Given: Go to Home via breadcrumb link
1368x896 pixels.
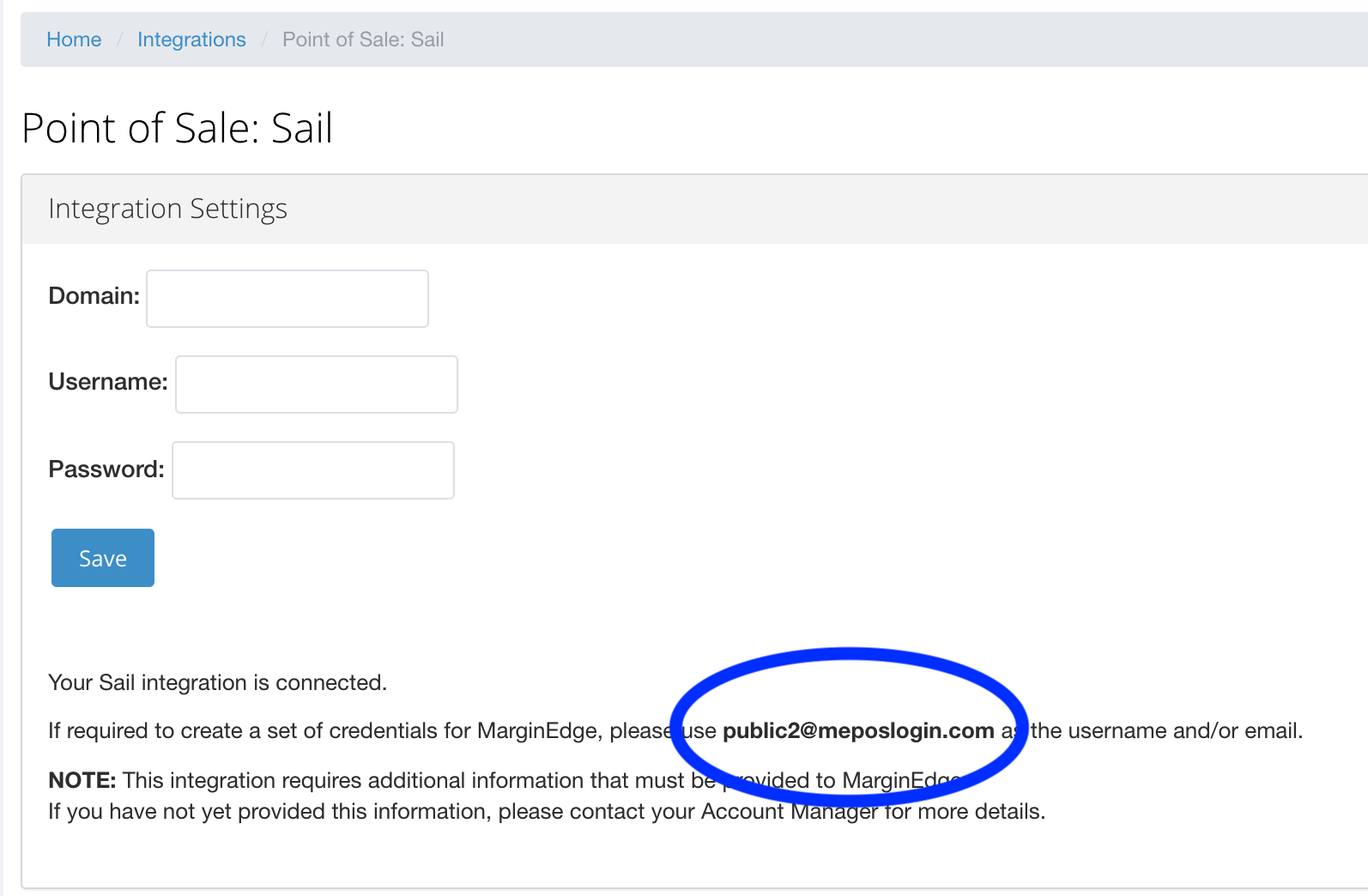Looking at the screenshot, I should [74, 39].
